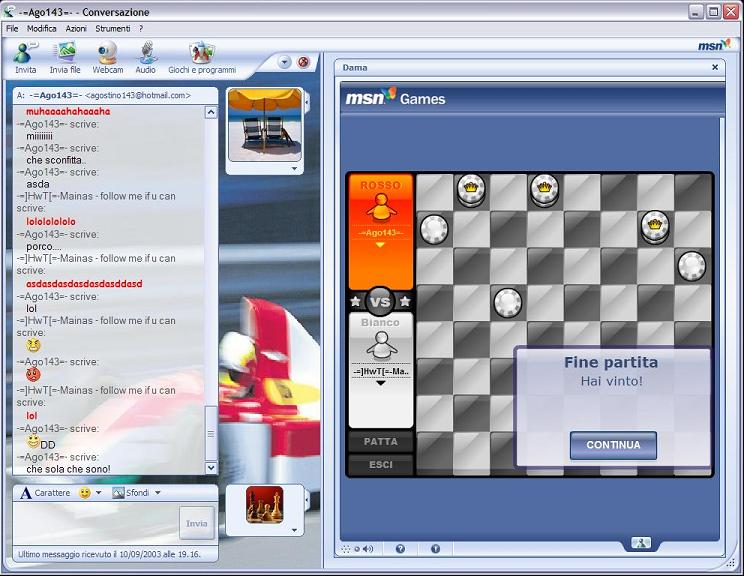Image resolution: width=744 pixels, height=576 pixels.
Task: Click the 'che sconfitta..' message
Action: (56, 160)
